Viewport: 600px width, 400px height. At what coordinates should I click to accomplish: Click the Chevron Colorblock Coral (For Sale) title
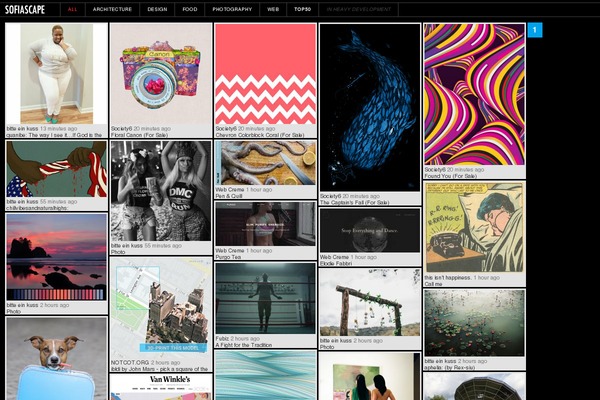pos(259,135)
